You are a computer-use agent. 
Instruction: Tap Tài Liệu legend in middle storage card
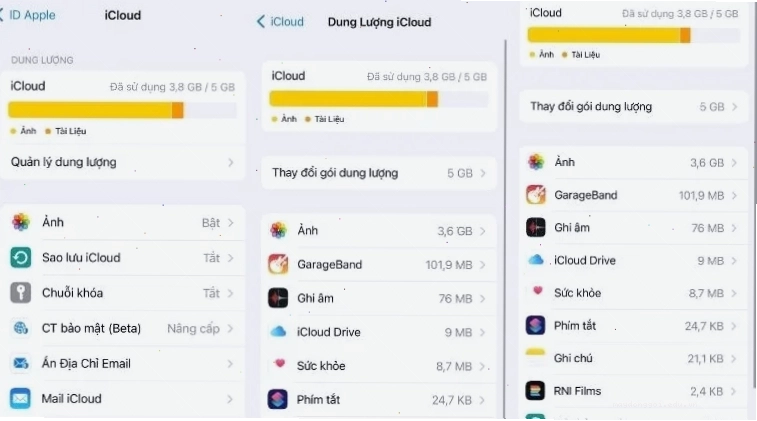pos(325,119)
